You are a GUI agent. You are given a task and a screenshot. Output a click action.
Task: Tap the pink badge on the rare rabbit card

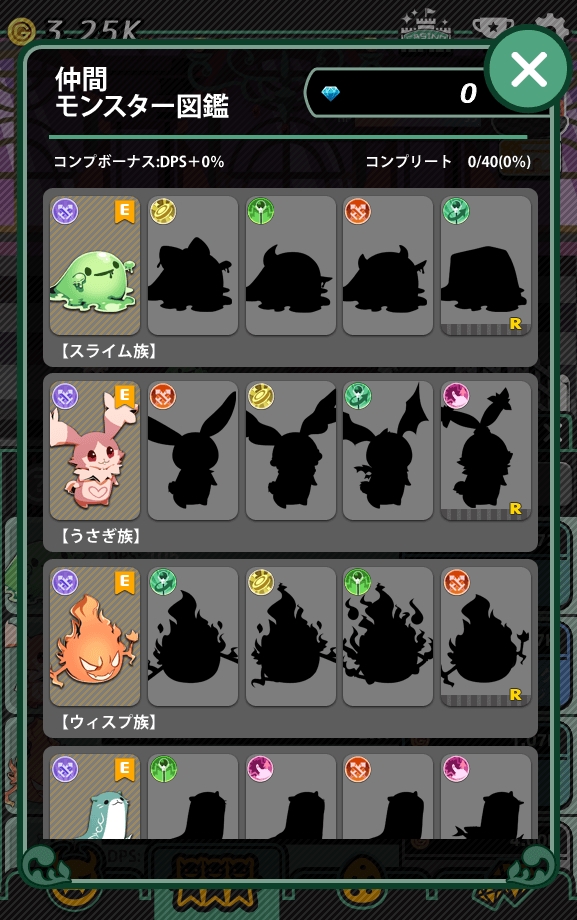tap(456, 396)
